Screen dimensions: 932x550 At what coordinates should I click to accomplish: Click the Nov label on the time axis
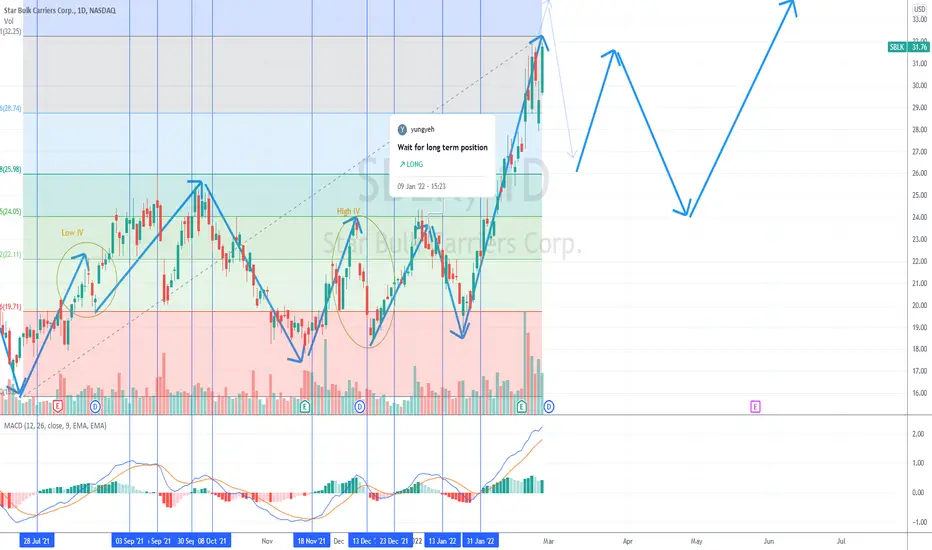pos(267,541)
